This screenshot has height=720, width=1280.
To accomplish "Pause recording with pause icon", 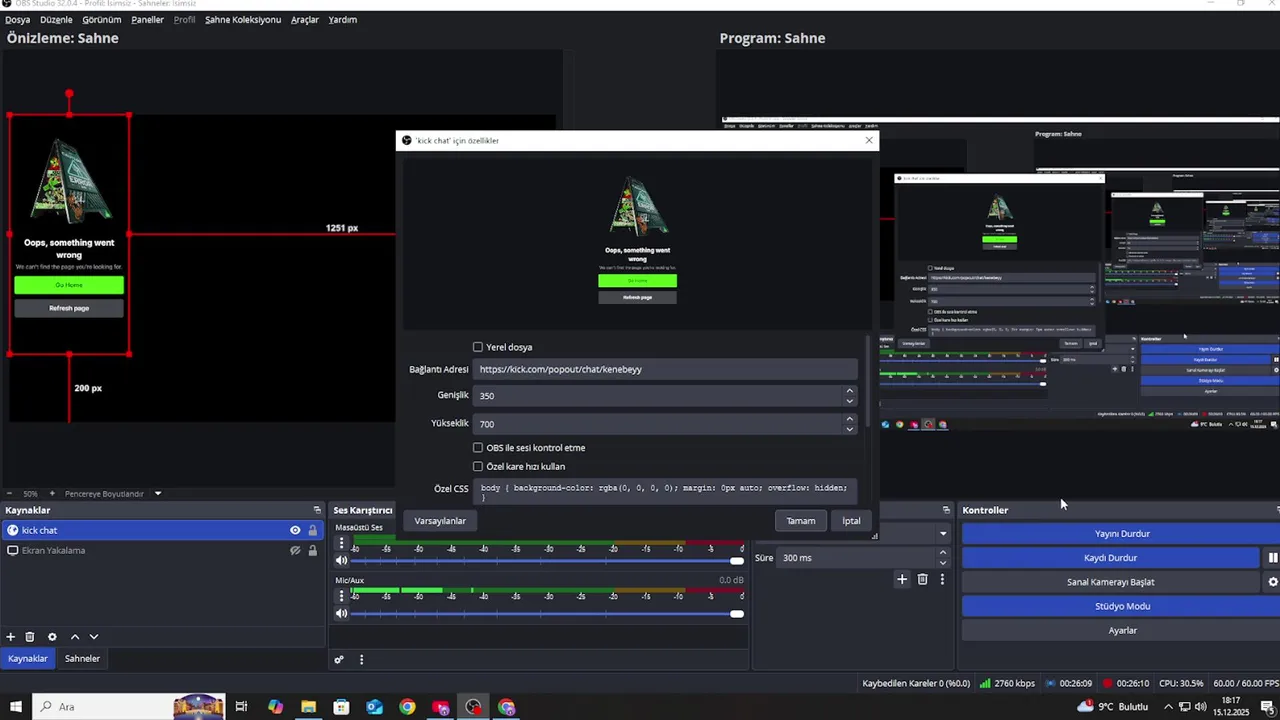I will coord(1273,558).
